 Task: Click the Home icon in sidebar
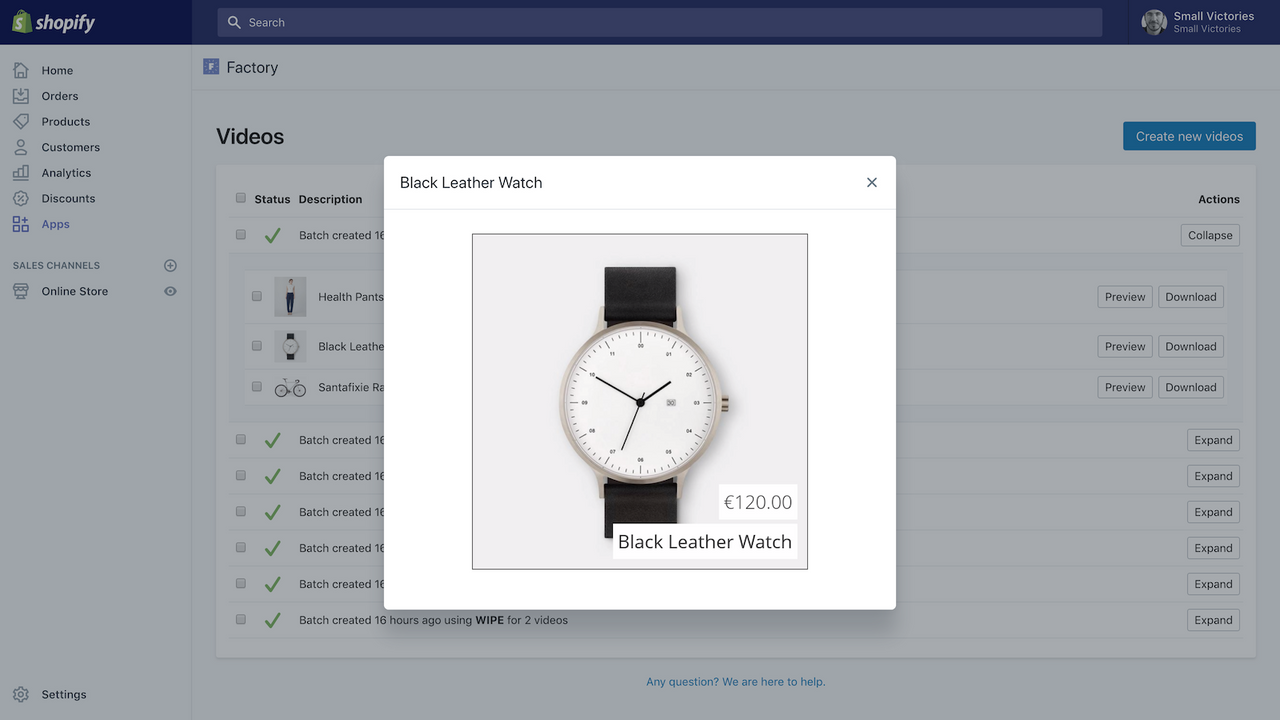(21, 70)
